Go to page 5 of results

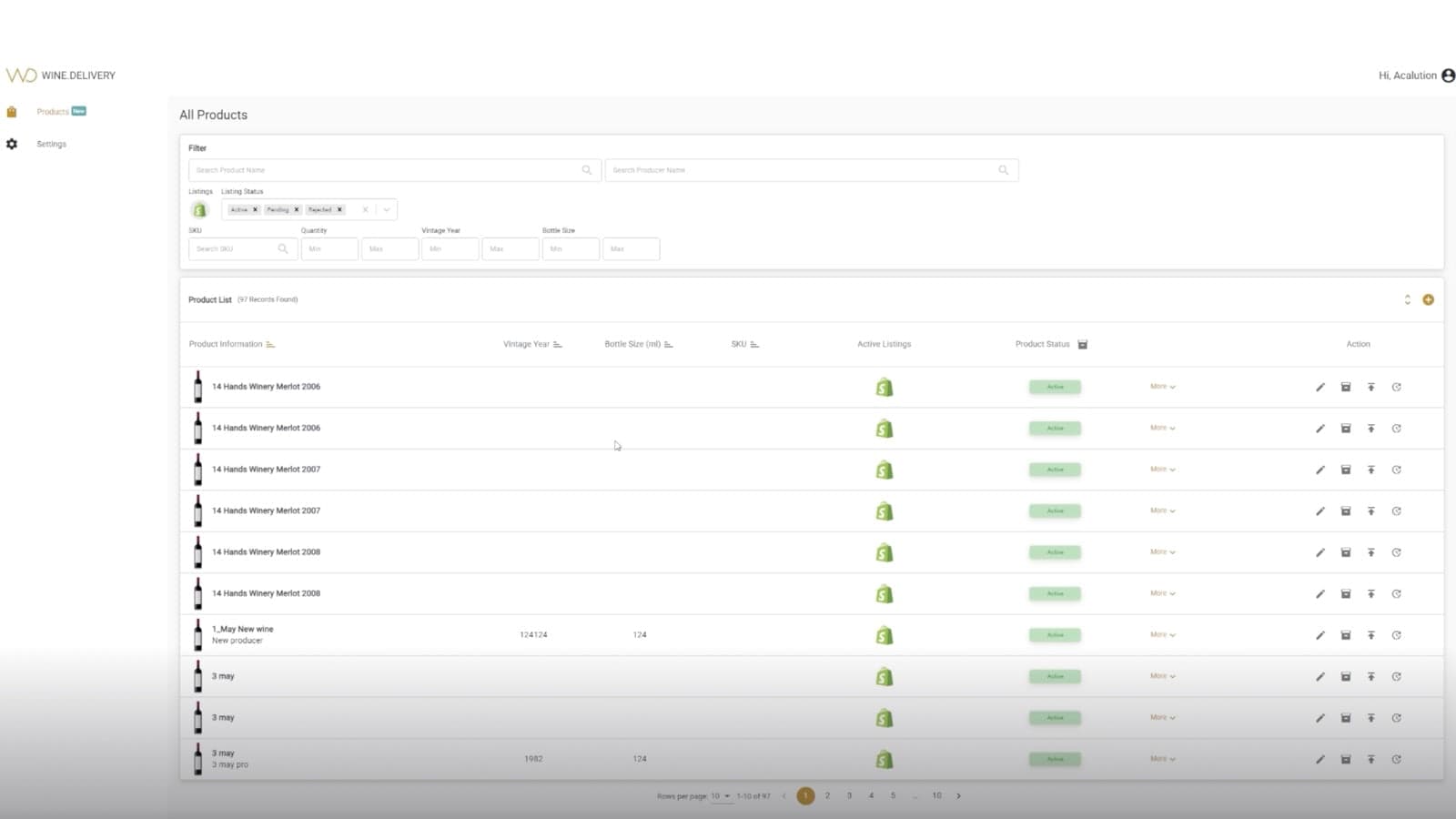[x=893, y=796]
